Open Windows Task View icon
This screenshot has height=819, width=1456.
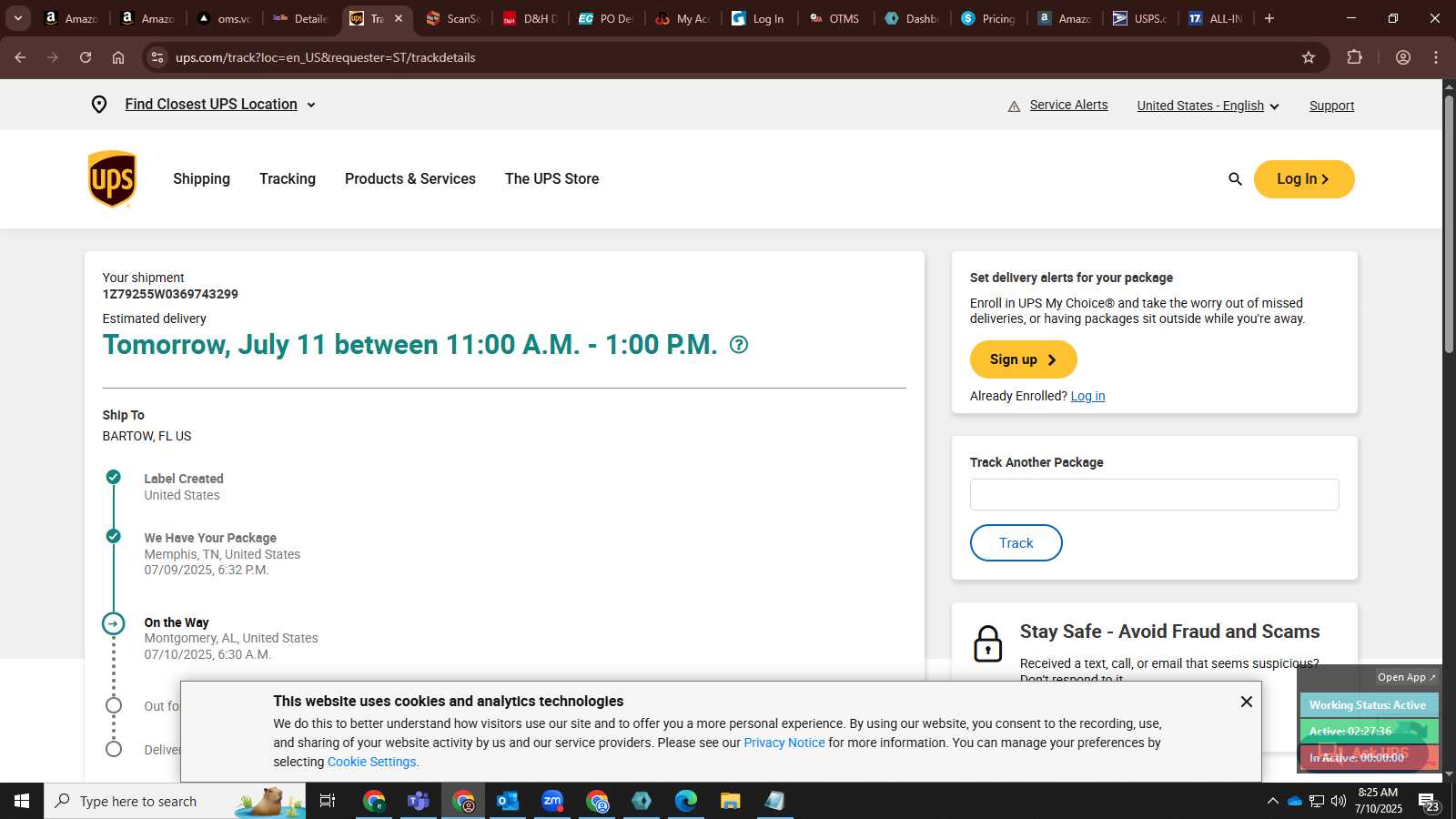[x=328, y=801]
